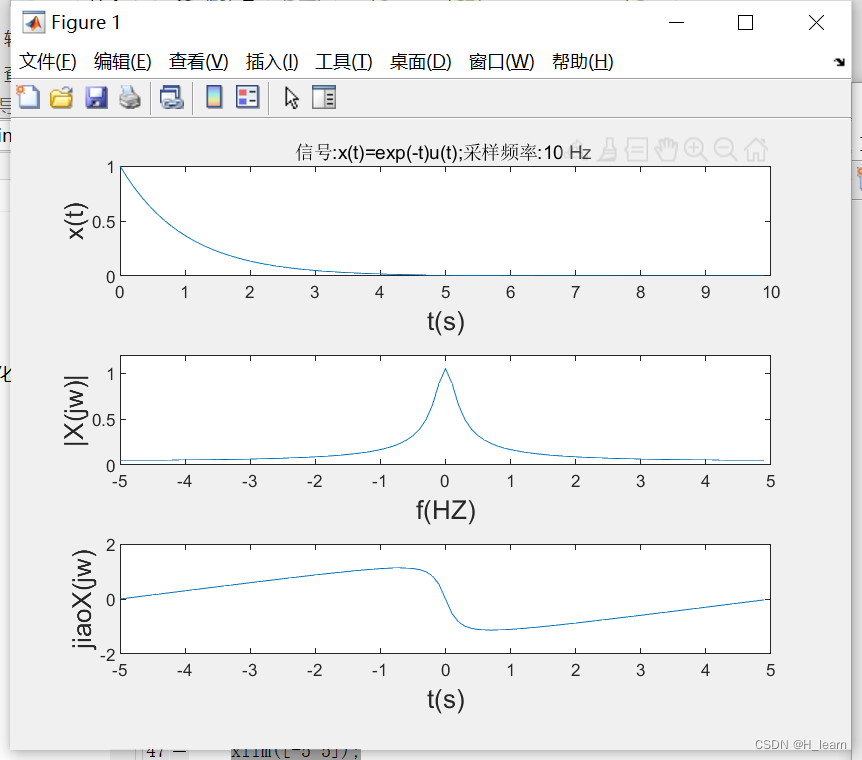Click the x(t) y-axis label
Image resolution: width=862 pixels, height=760 pixels.
pos(76,221)
